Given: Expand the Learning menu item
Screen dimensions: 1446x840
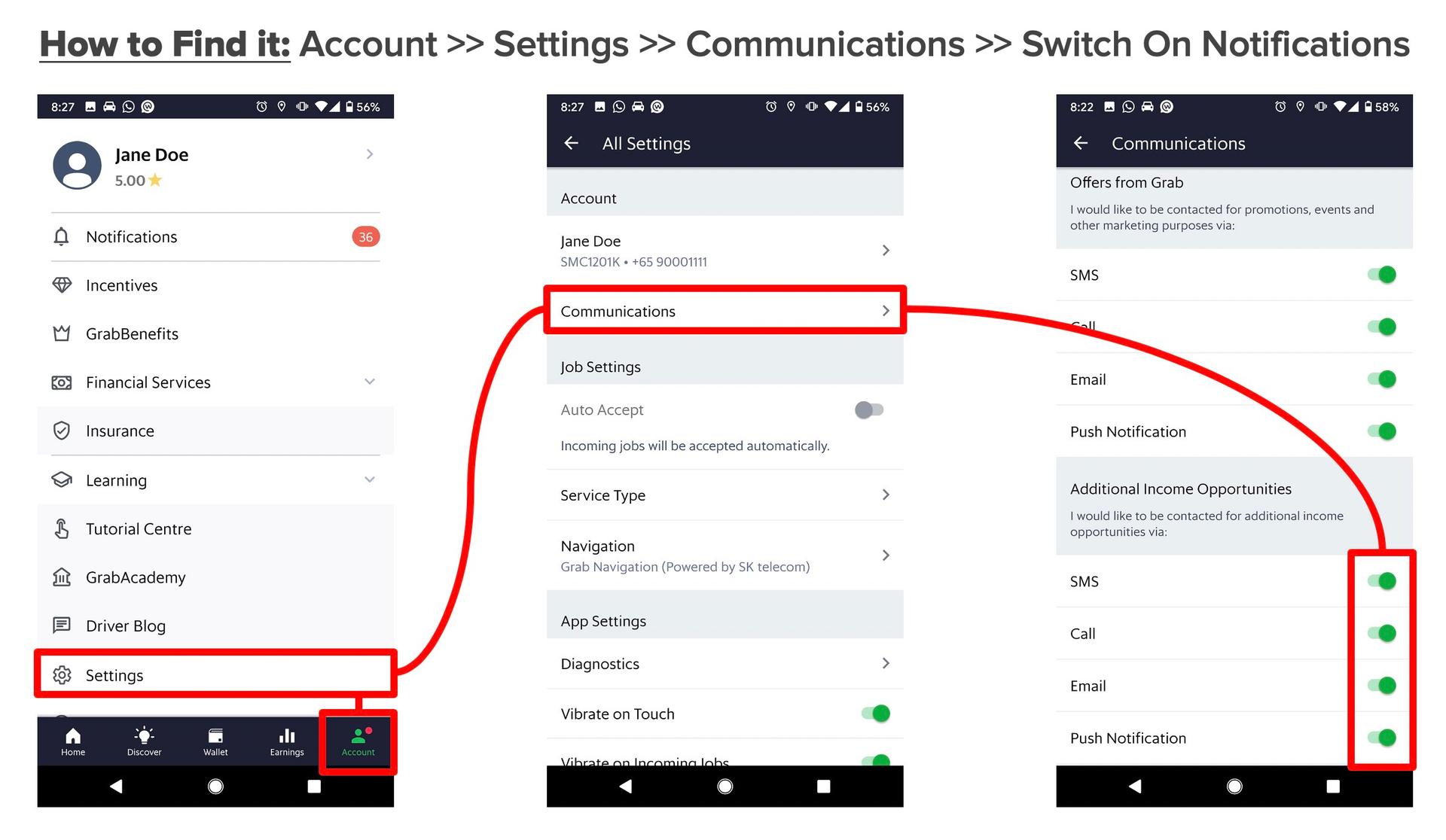Looking at the screenshot, I should pos(371,480).
